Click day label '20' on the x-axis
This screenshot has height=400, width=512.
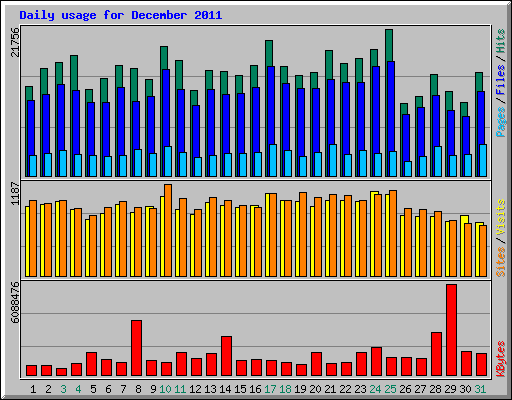(315, 389)
